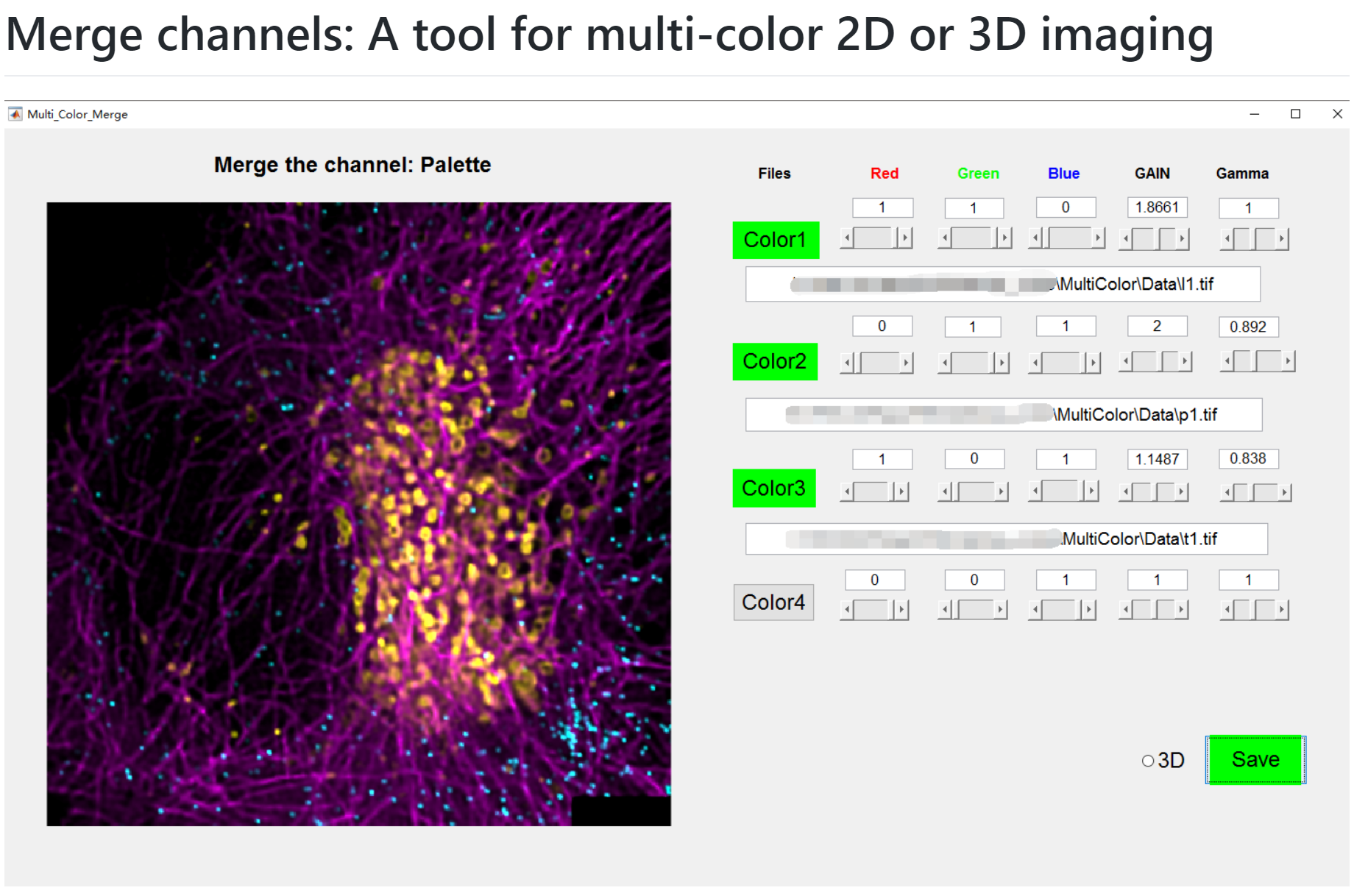Increase Color4 gamma slider right arrow
The height and width of the screenshot is (896, 1354).
(x=1282, y=609)
